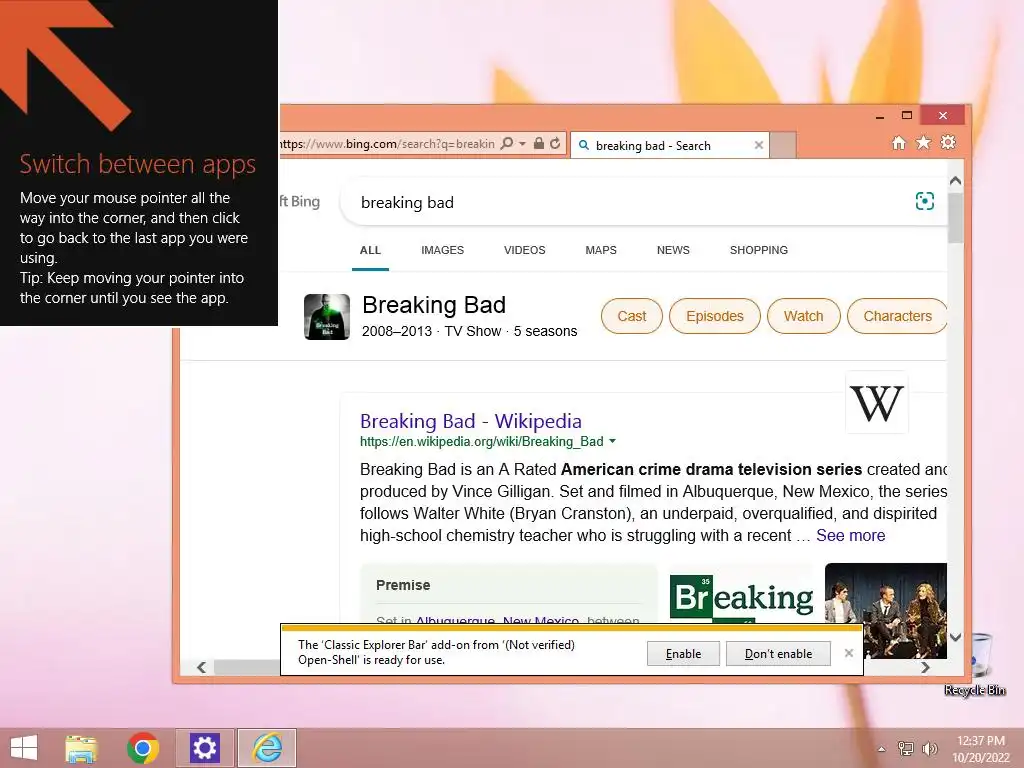Open a new blank tab
1024x768 pixels.
pyautogui.click(x=783, y=145)
